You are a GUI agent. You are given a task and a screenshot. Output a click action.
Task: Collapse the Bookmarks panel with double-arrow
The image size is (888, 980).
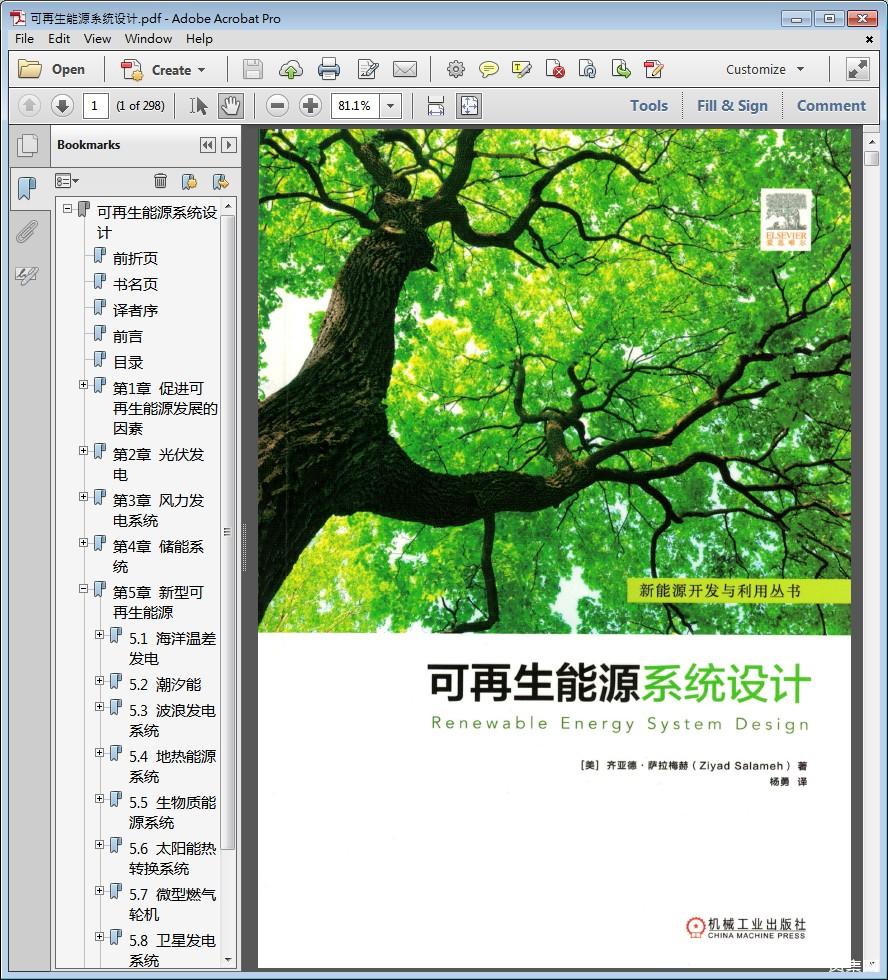pyautogui.click(x=207, y=145)
